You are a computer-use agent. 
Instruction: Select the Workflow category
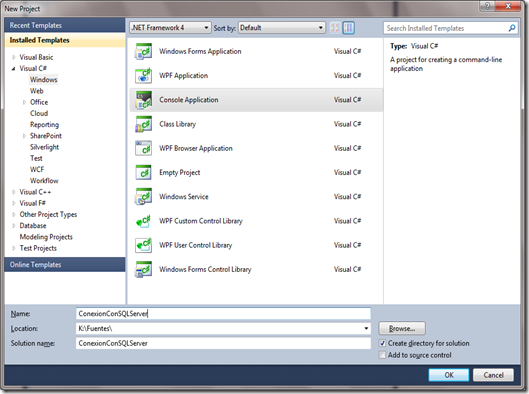click(x=44, y=181)
